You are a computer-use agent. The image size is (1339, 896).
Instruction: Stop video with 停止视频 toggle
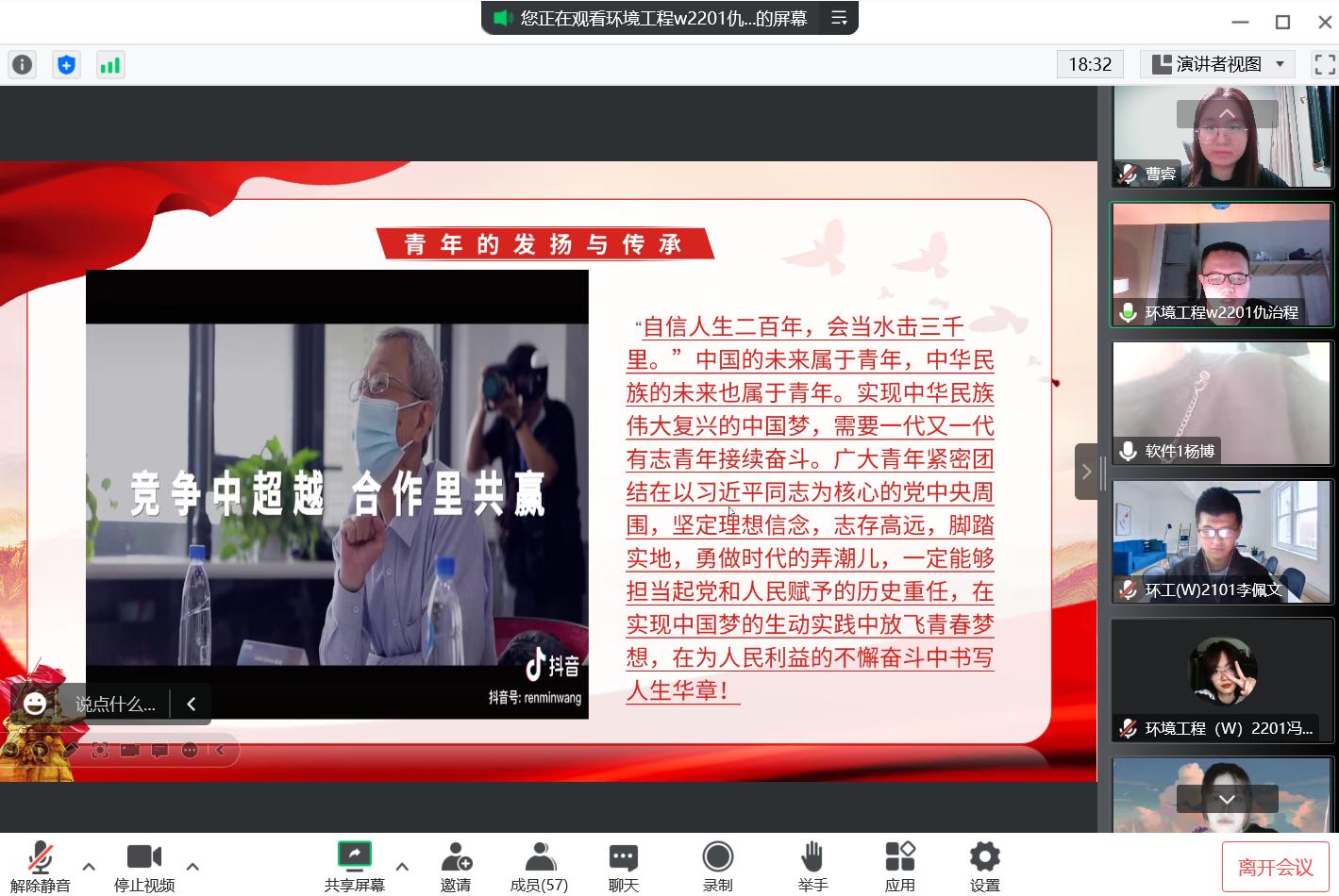tap(144, 866)
